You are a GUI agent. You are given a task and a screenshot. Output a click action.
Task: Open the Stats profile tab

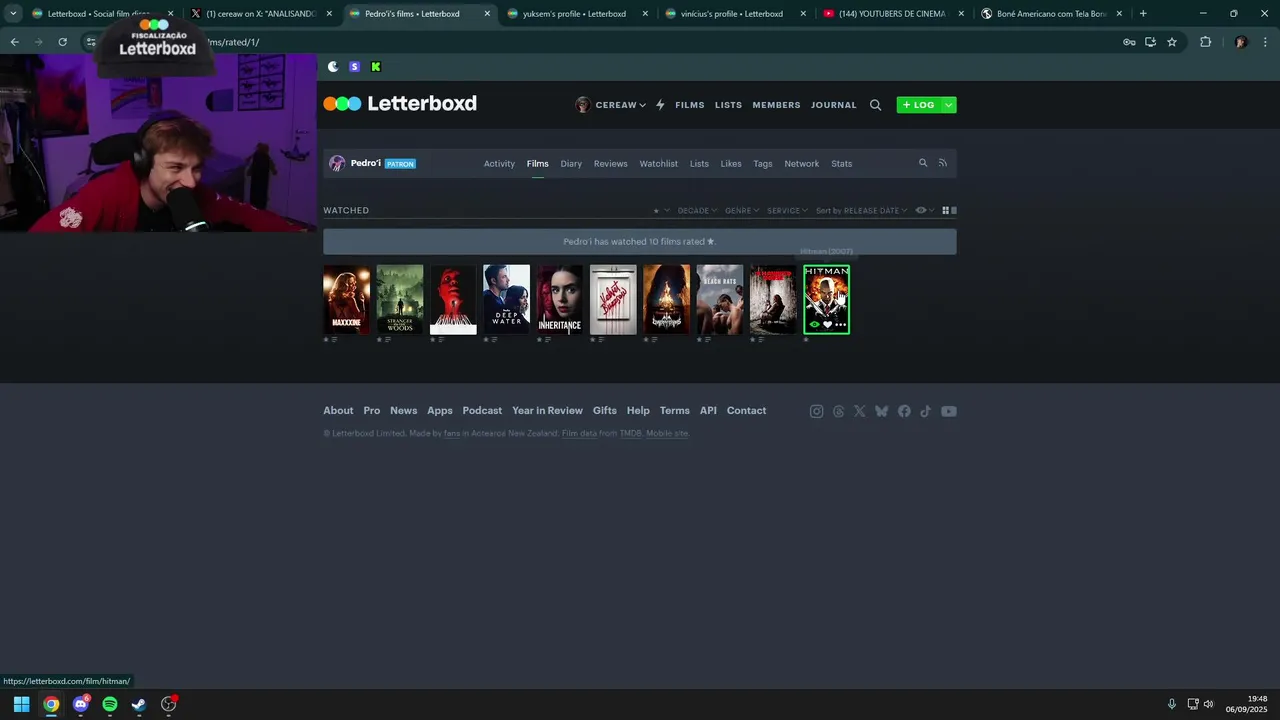click(x=842, y=164)
